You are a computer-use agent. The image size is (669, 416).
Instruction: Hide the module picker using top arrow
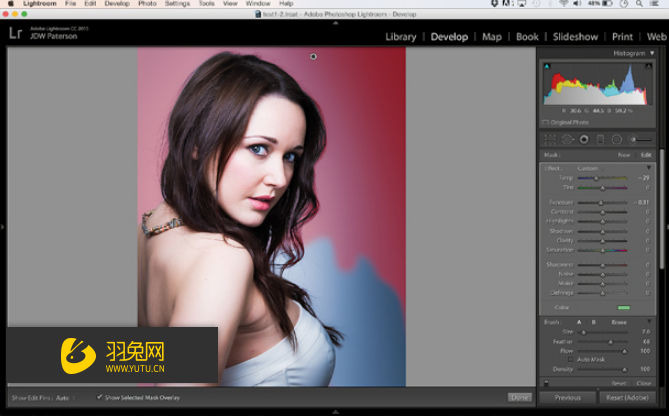click(335, 23)
